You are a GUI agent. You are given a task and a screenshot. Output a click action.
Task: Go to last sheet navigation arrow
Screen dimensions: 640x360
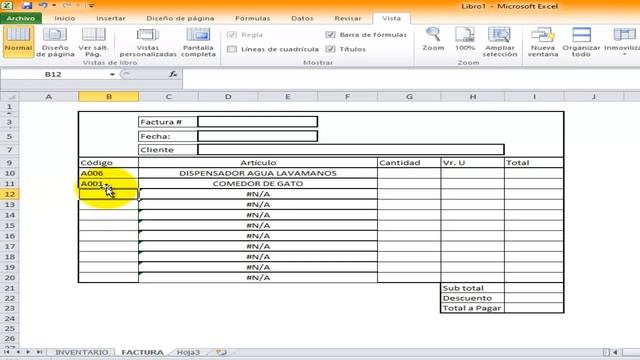point(39,352)
